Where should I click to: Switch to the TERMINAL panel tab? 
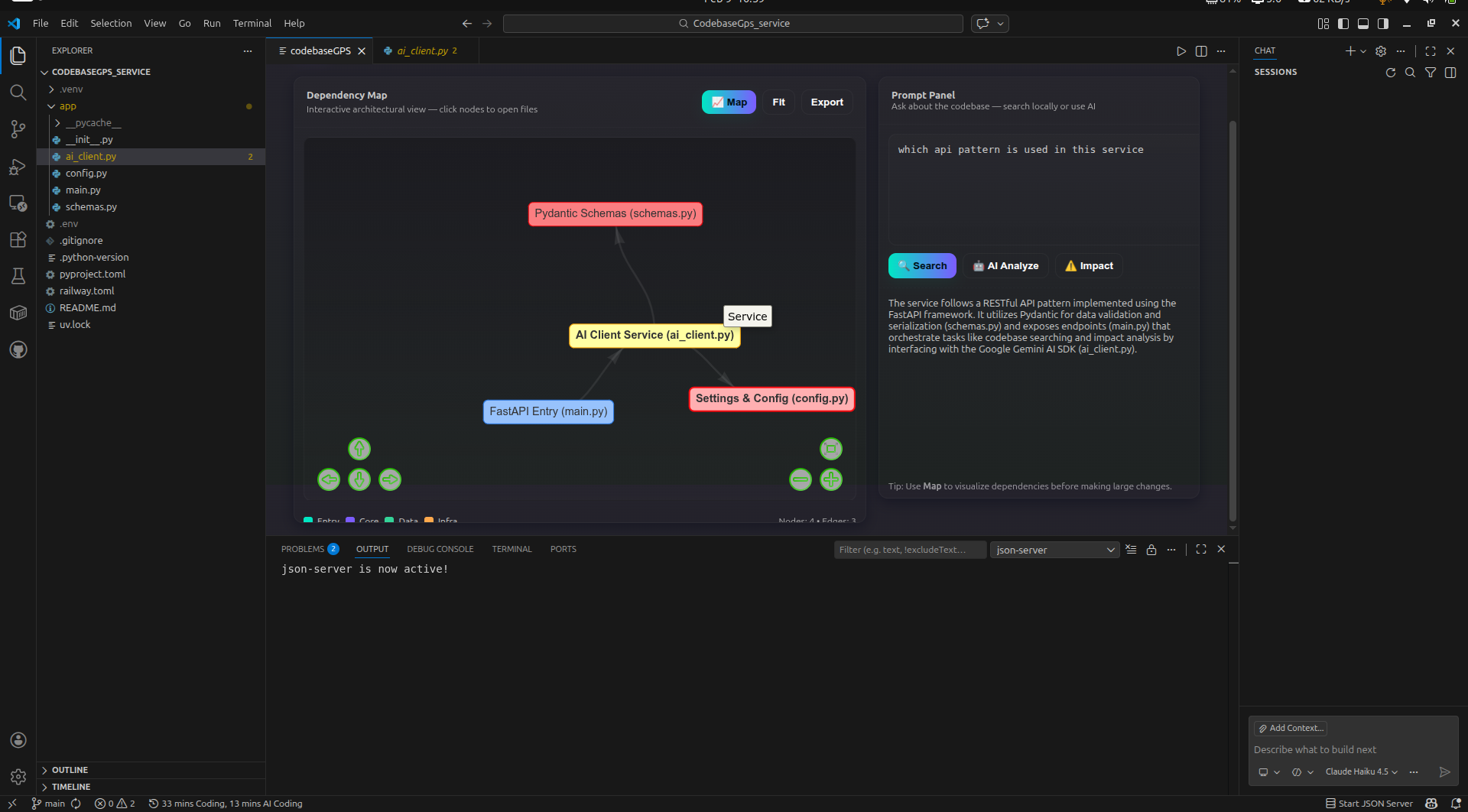[512, 550]
